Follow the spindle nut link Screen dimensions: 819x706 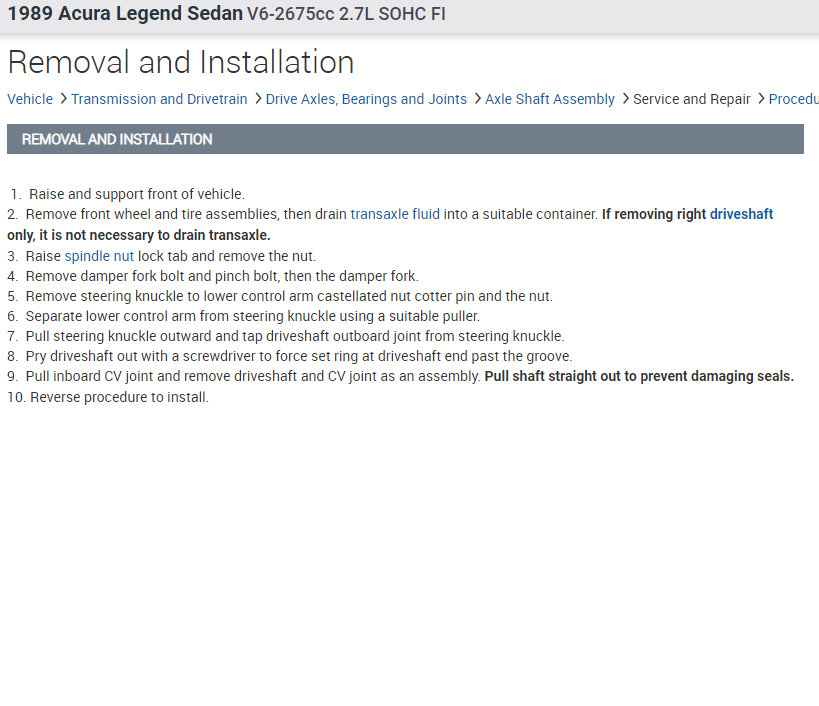99,256
